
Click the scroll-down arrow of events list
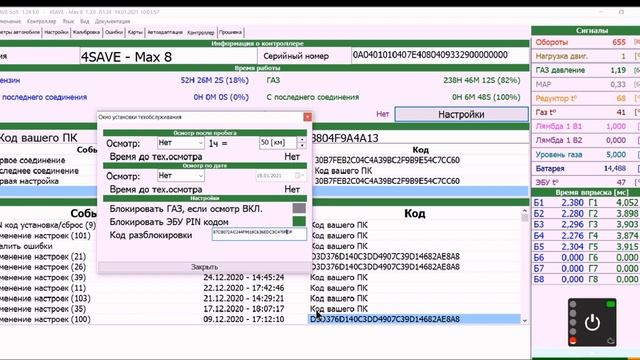point(524,320)
